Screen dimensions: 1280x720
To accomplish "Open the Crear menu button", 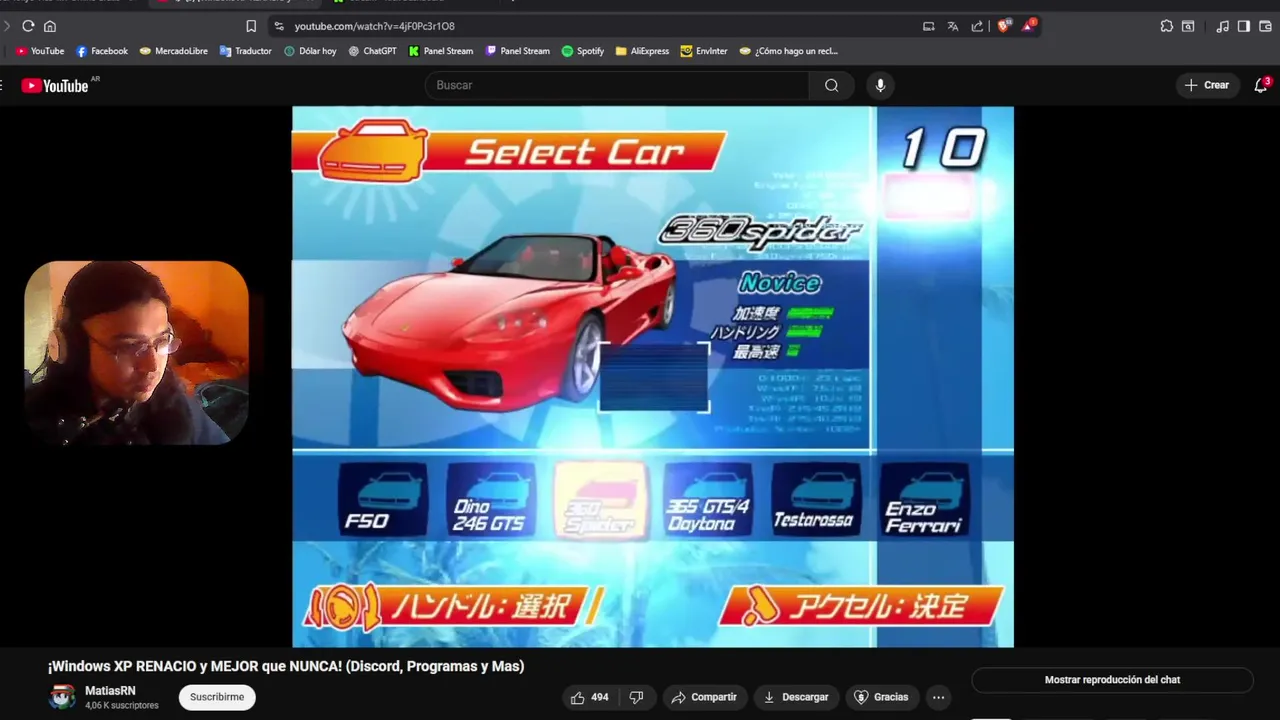I will [x=1207, y=85].
